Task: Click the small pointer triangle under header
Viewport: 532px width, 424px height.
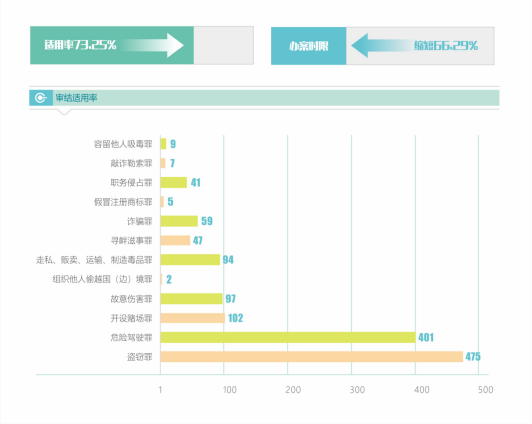Action: 64,112
